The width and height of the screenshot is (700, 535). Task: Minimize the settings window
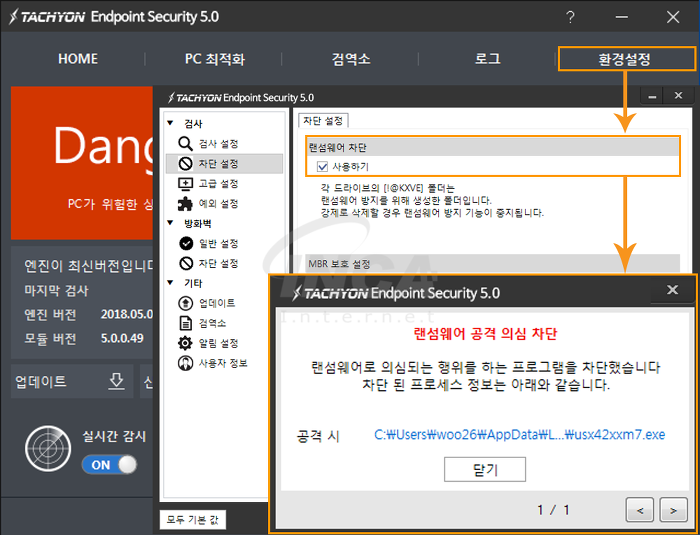pyautogui.click(x=652, y=96)
